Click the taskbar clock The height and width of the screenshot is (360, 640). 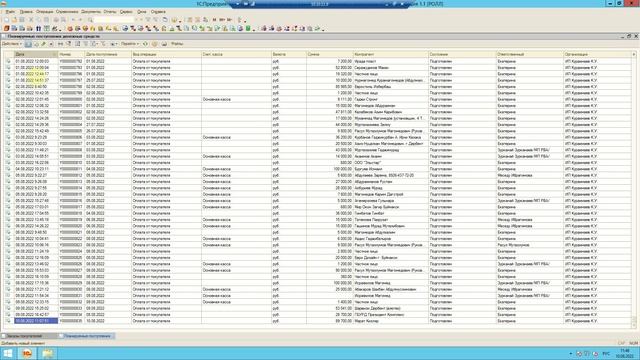625,353
